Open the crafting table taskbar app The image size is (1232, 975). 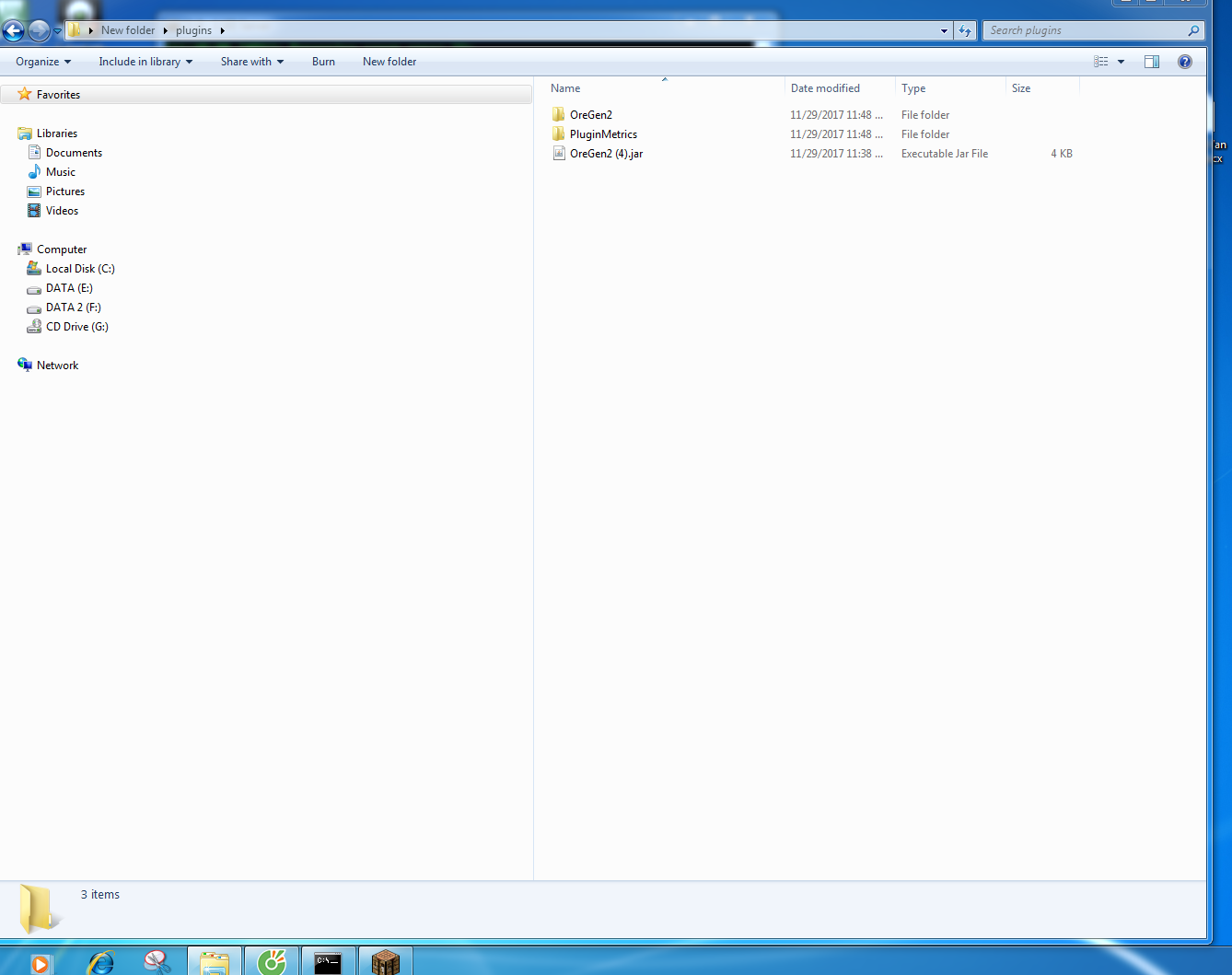385,961
